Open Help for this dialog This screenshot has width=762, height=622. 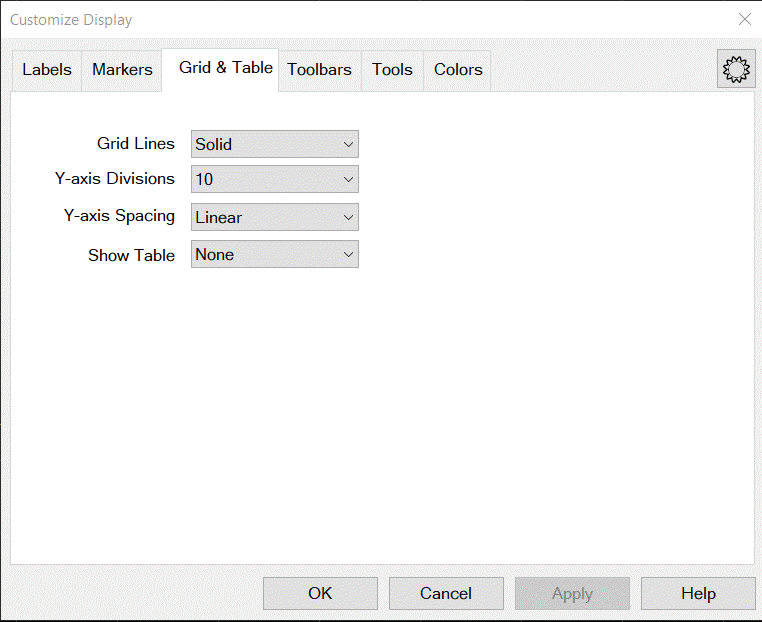click(698, 593)
